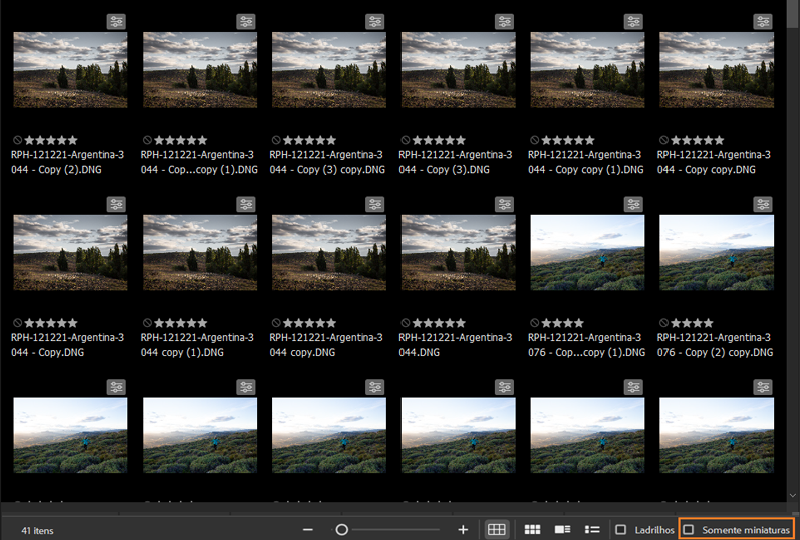Click the file name 044 - Copy copy (1).DNG
This screenshot has height=540, width=800.
tap(586, 162)
